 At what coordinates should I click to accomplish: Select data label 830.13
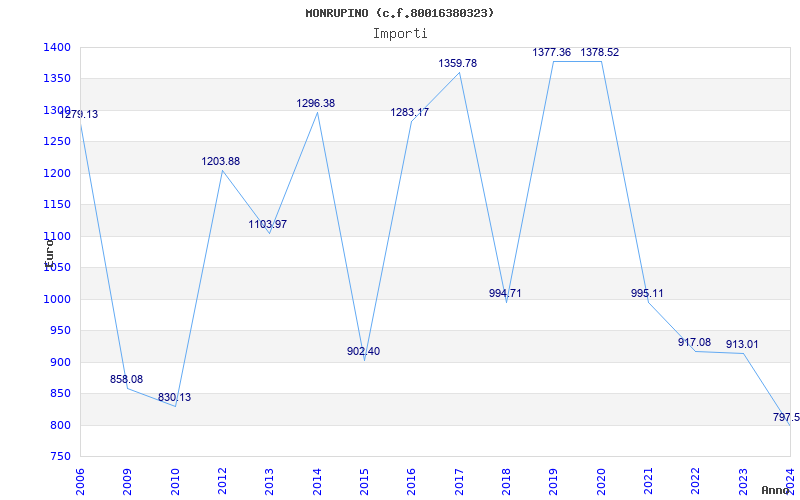174,397
